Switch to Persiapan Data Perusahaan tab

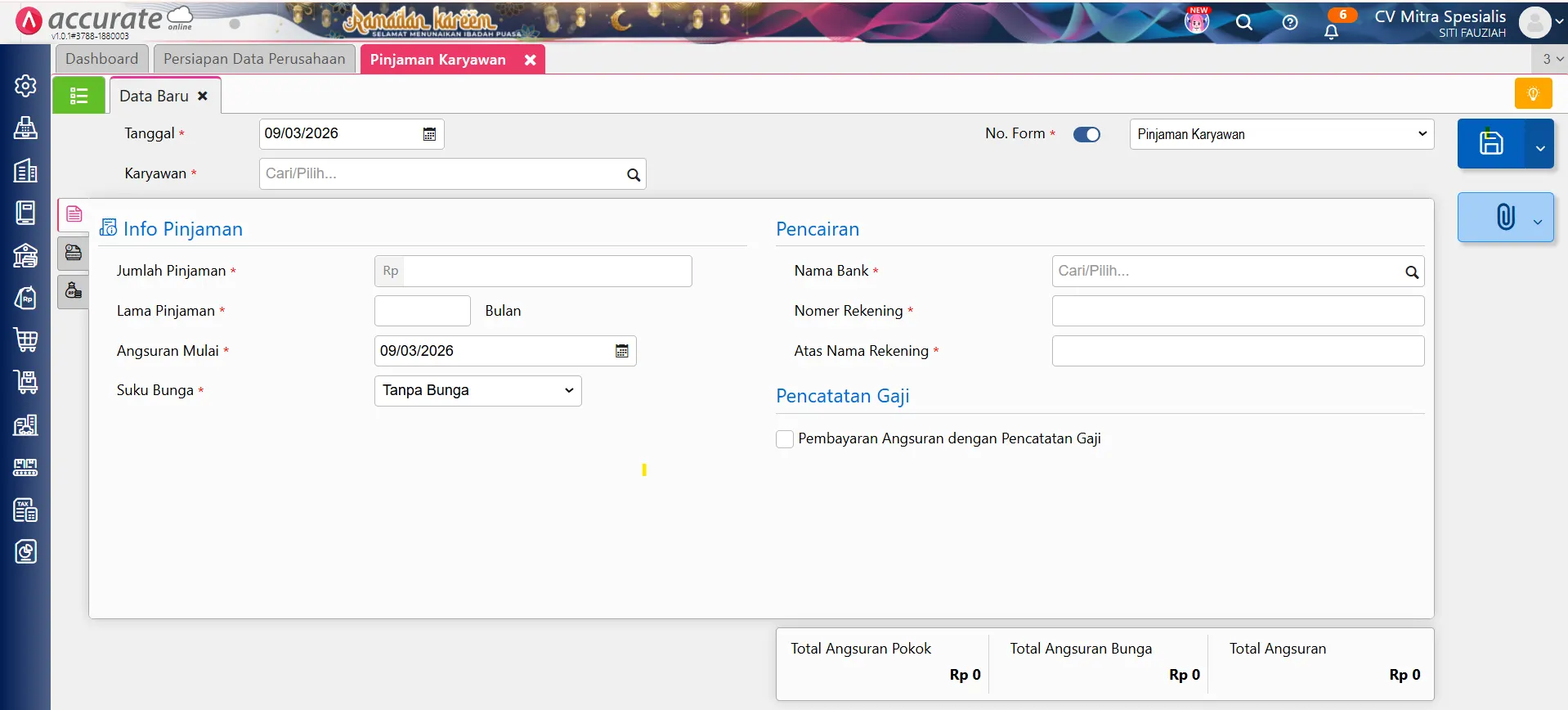[x=254, y=59]
